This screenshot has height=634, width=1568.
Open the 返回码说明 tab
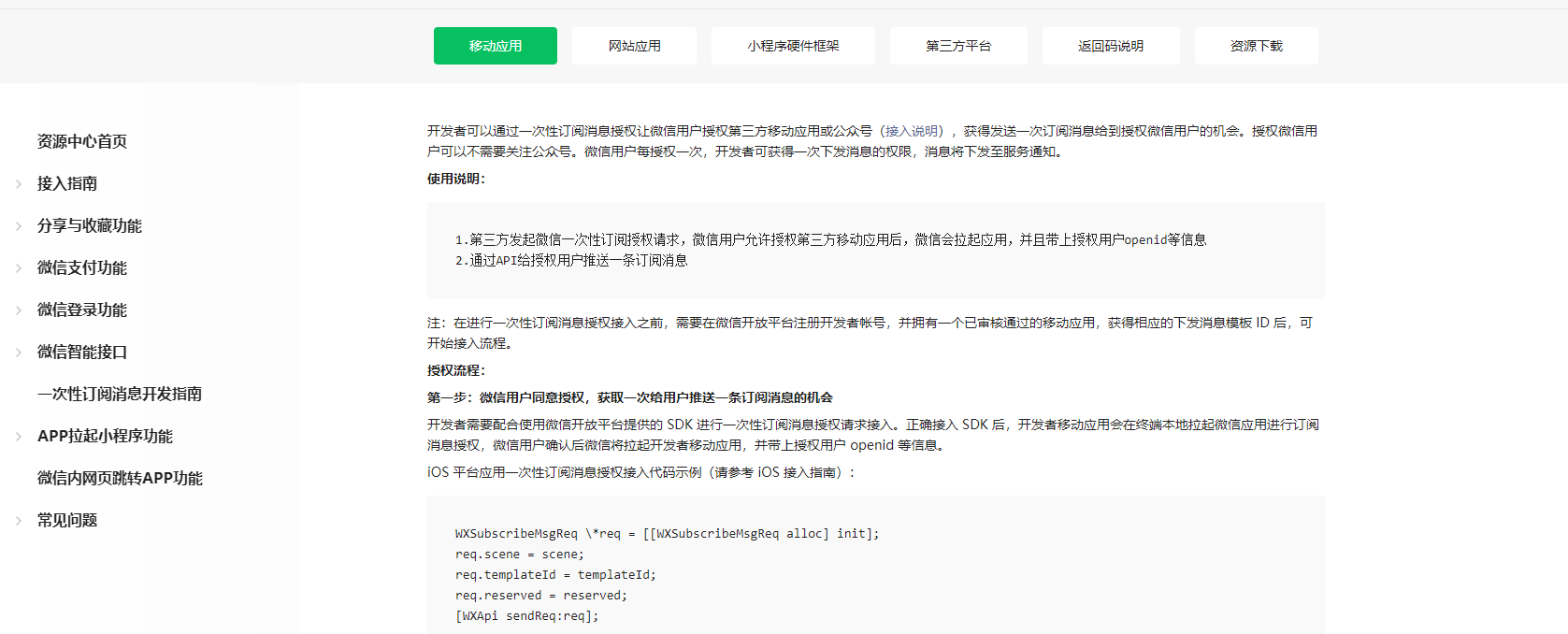1111,46
